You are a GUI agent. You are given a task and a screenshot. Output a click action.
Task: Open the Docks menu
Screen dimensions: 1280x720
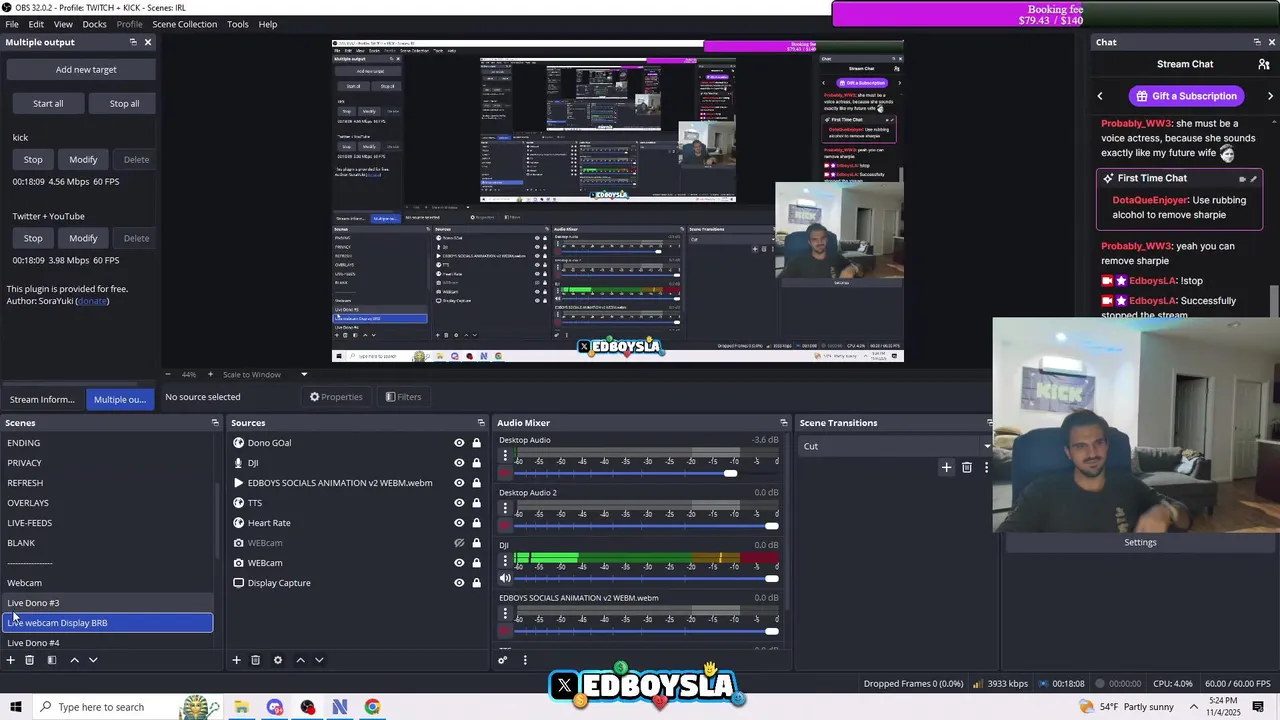(x=94, y=24)
